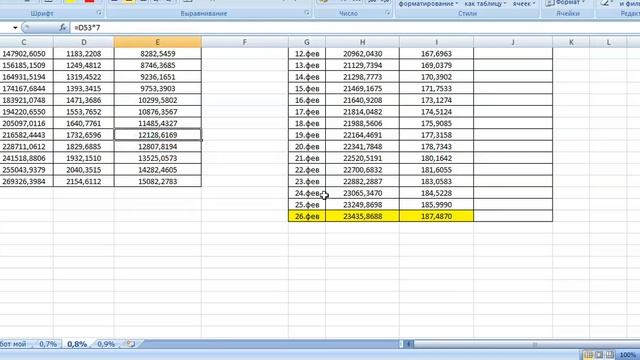This screenshot has width=640, height=360.
Task: Select column D header
Action: coord(84,42)
